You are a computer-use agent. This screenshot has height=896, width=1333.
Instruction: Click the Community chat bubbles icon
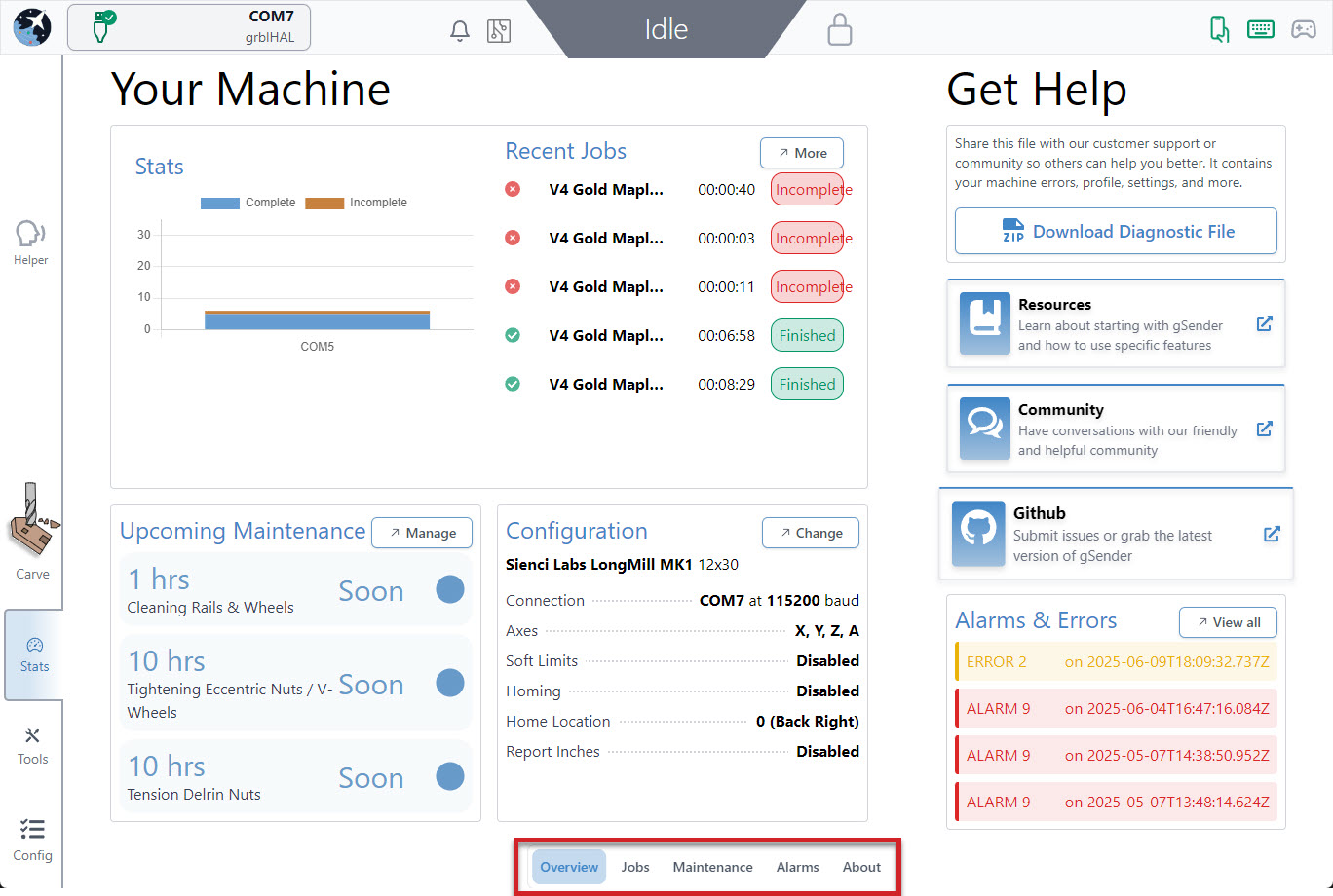(x=984, y=429)
